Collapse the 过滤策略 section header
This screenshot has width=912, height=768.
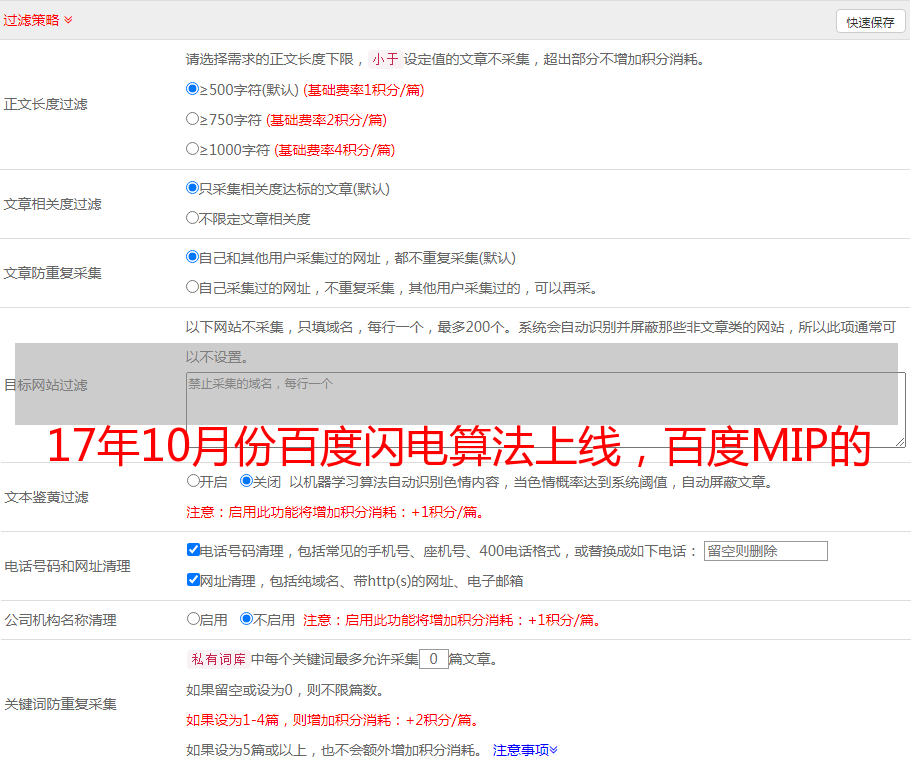pyautogui.click(x=38, y=20)
